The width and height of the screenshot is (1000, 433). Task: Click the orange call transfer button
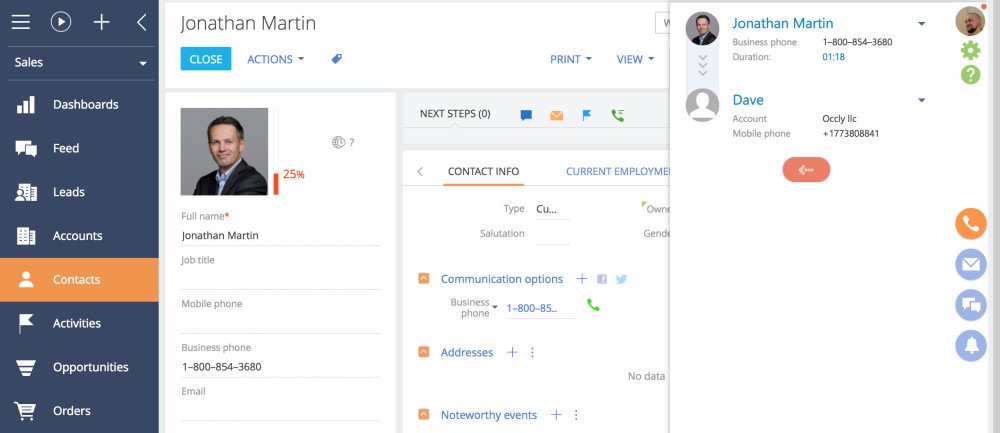(806, 170)
